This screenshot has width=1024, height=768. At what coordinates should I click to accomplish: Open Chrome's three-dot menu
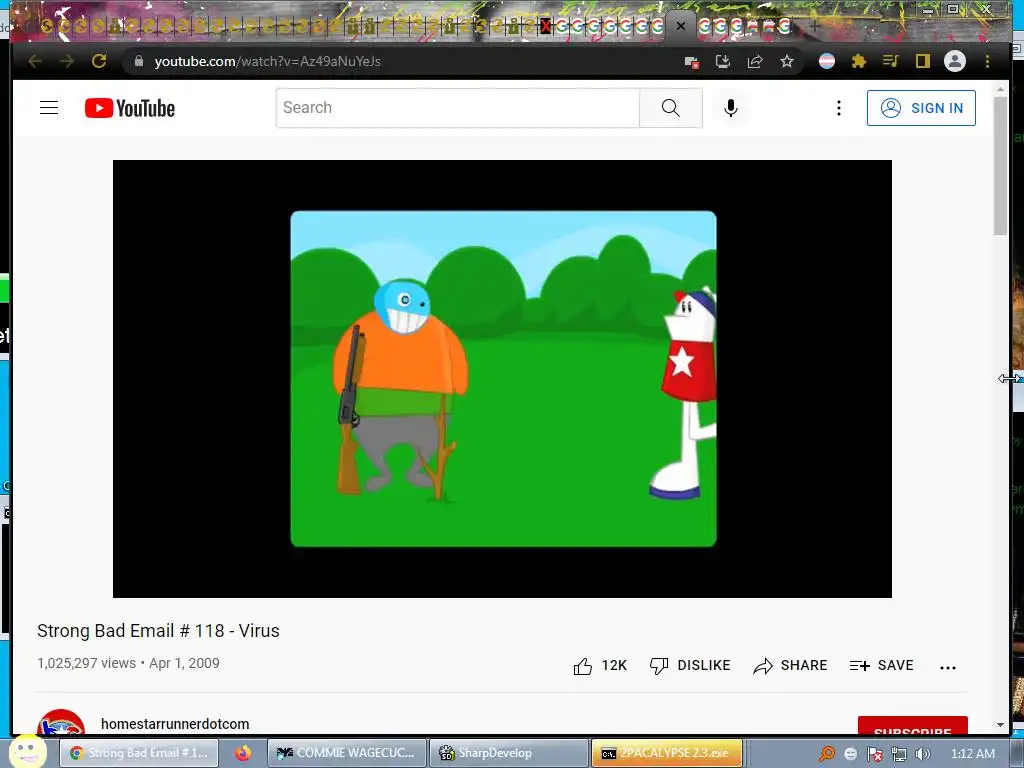pos(987,61)
